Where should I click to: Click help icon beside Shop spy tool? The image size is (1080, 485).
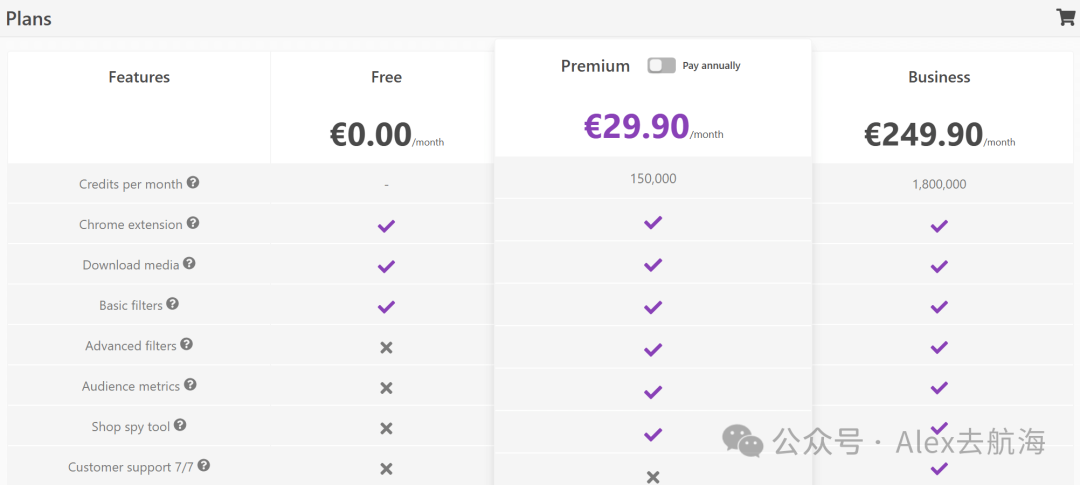click(x=180, y=425)
